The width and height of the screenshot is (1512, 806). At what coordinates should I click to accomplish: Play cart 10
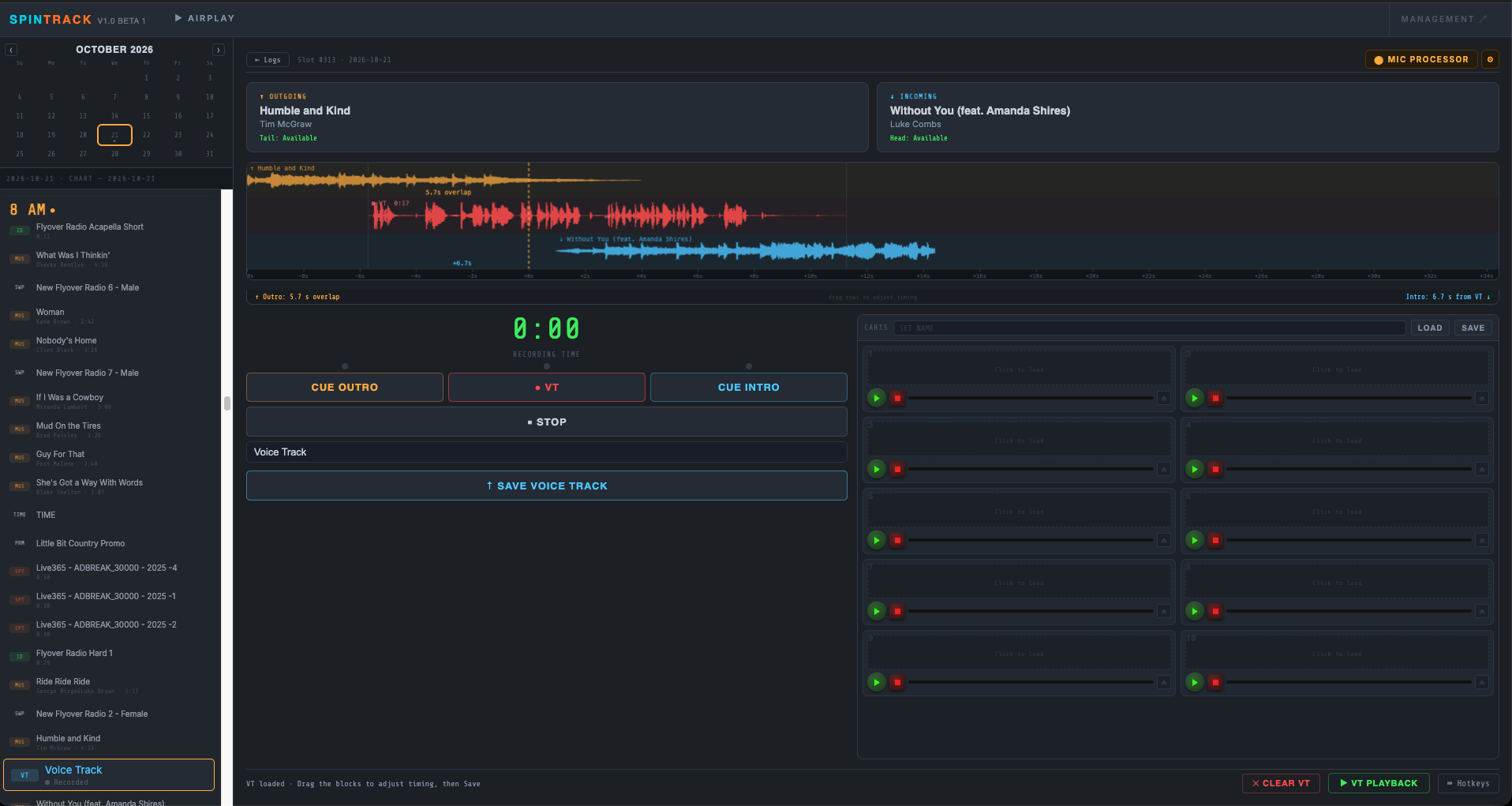pyautogui.click(x=1194, y=682)
